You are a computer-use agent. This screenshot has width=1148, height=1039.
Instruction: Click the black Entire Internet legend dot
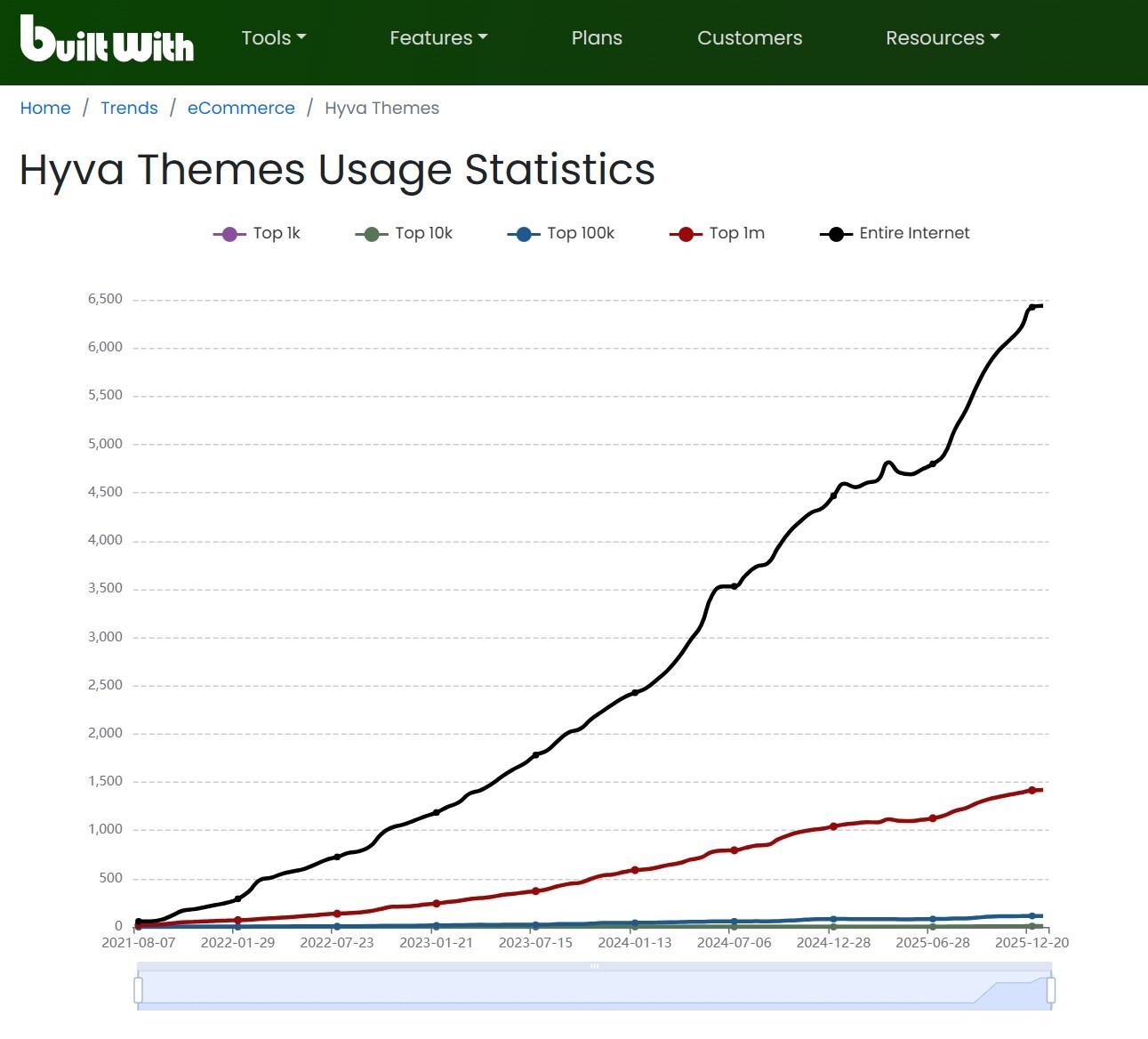[834, 233]
